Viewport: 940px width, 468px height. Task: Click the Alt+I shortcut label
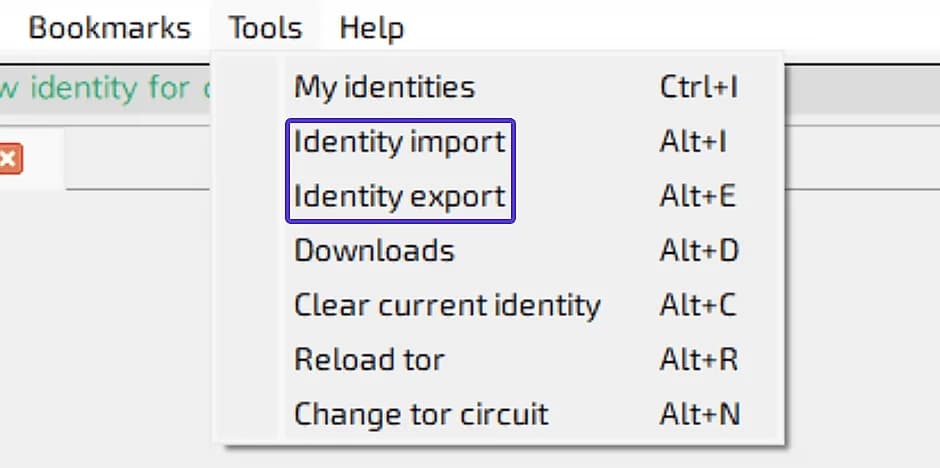tap(693, 142)
